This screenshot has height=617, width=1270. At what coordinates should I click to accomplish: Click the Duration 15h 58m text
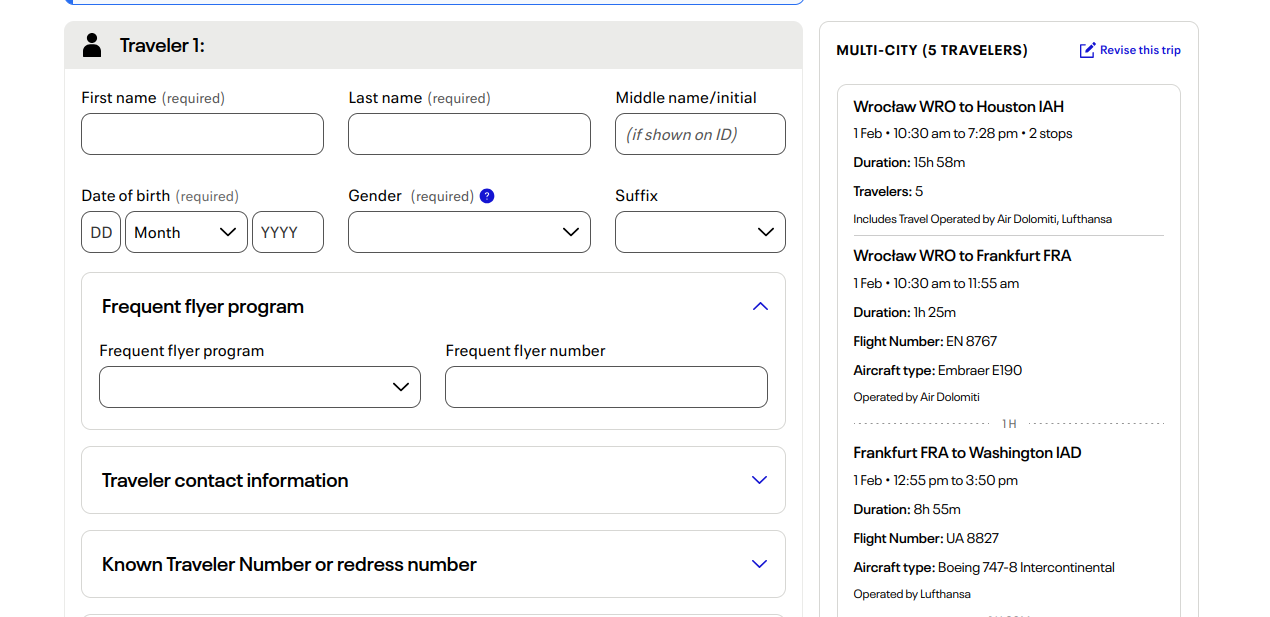[909, 162]
